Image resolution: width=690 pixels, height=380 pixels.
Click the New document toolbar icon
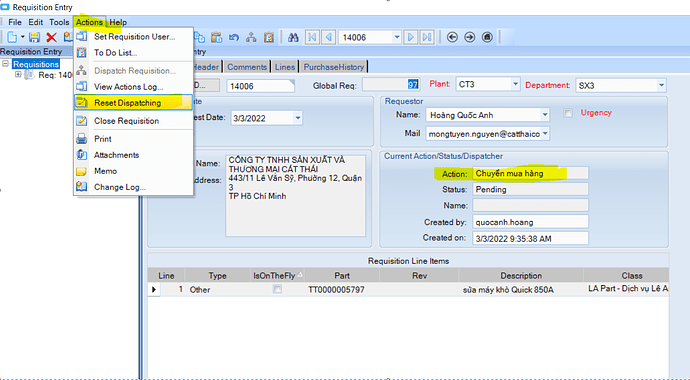pos(12,37)
